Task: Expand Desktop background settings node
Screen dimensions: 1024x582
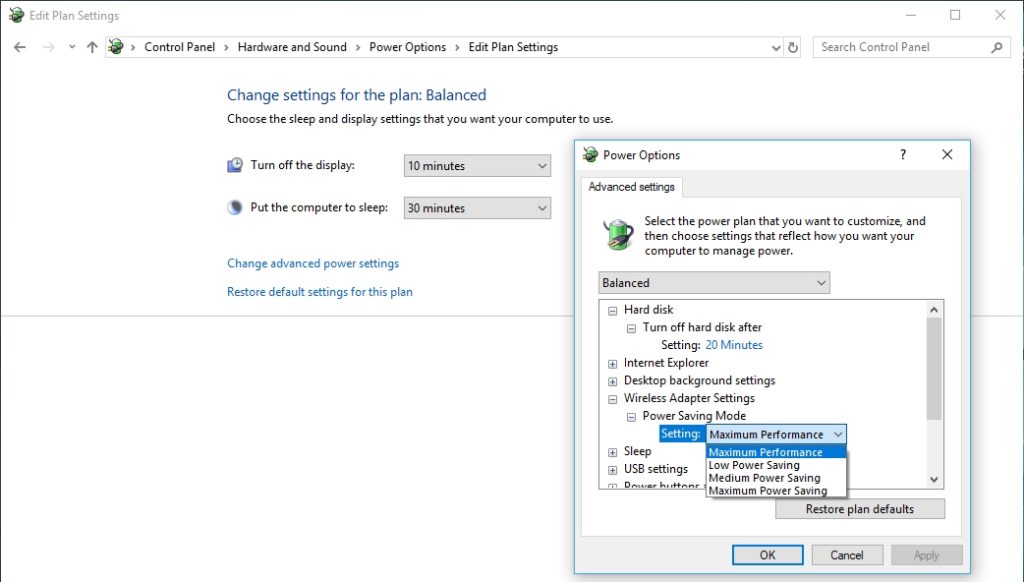Action: 613,381
